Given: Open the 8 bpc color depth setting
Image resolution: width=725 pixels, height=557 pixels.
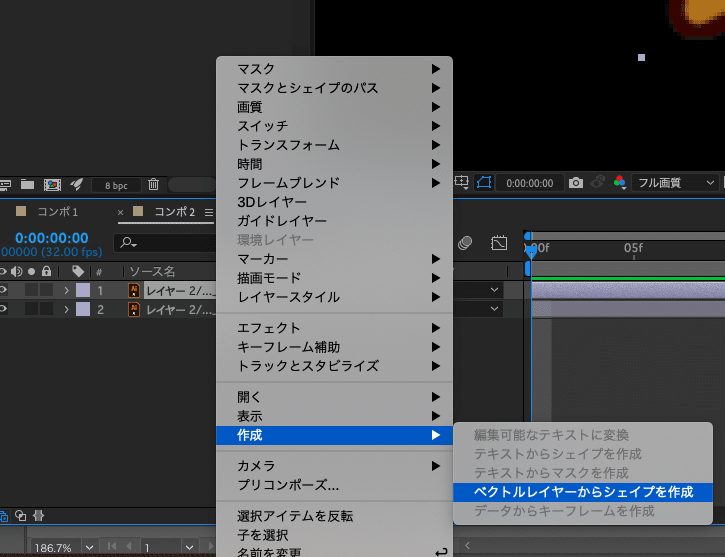Looking at the screenshot, I should [x=116, y=185].
